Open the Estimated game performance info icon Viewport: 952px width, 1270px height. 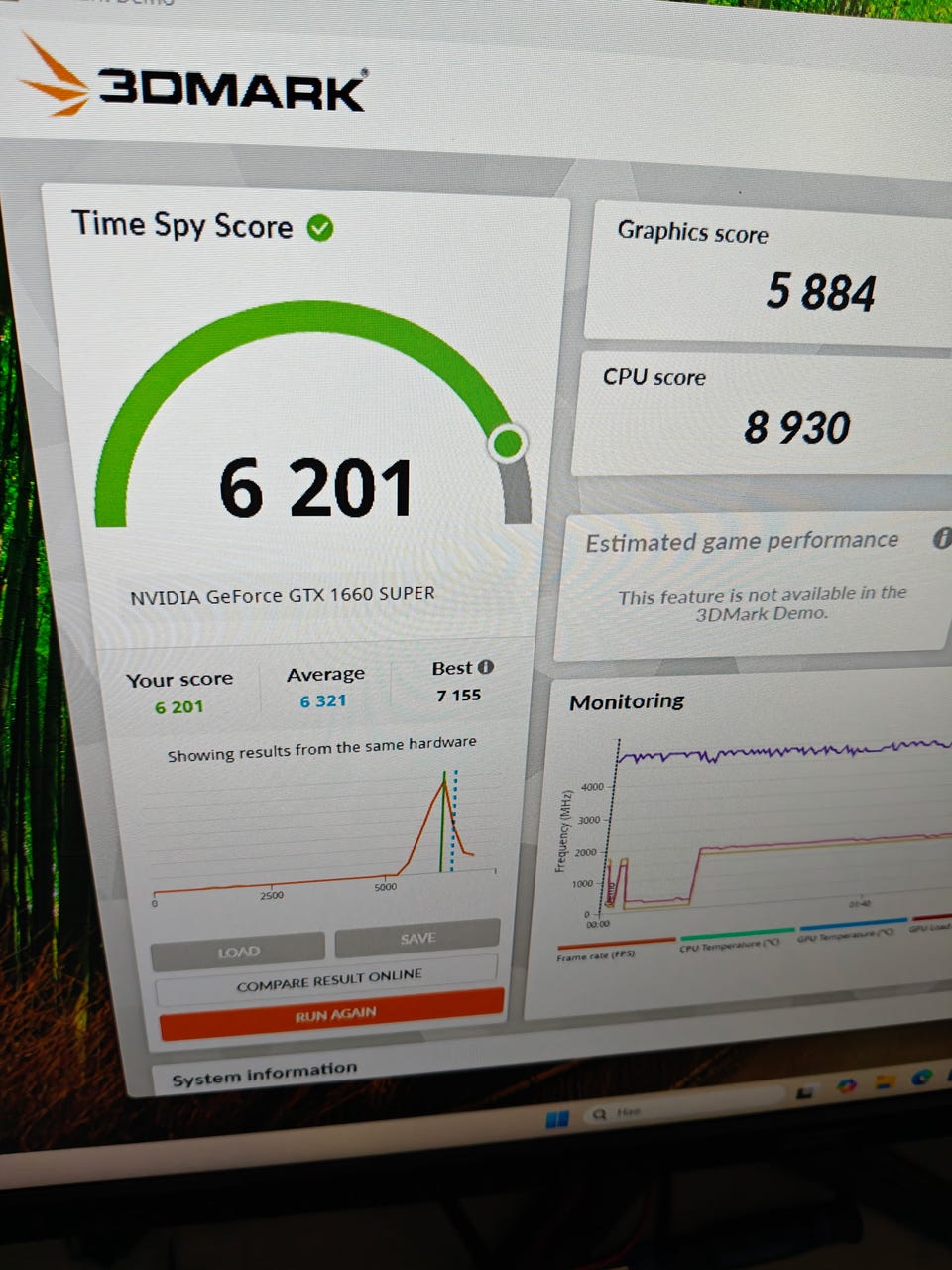pyautogui.click(x=941, y=538)
